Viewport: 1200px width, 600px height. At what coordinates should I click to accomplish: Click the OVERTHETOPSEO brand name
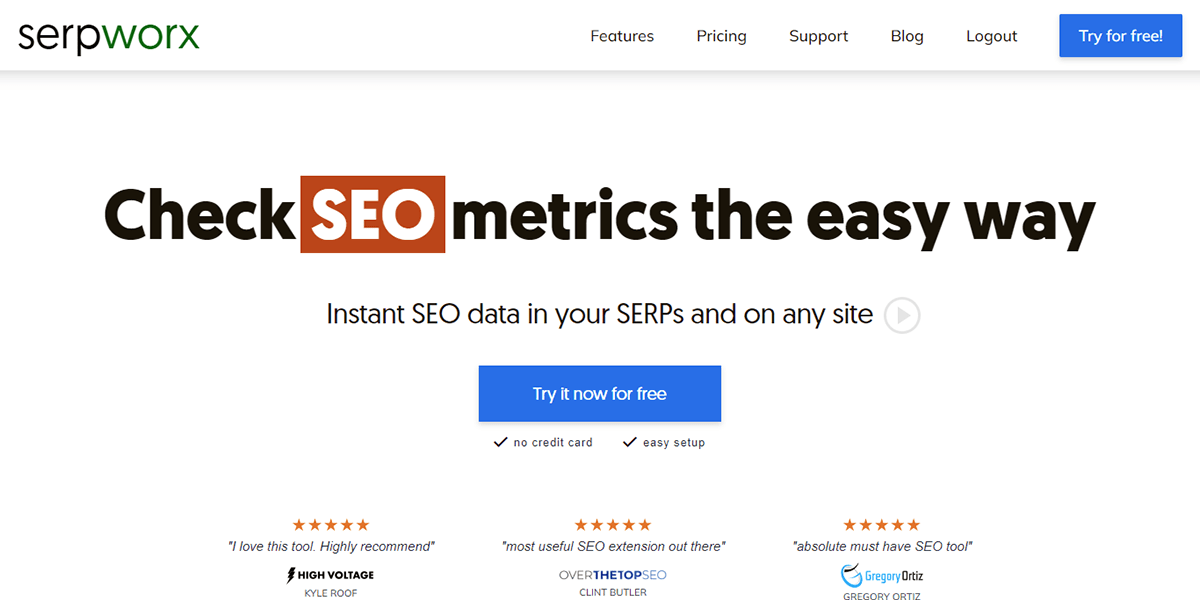(x=613, y=575)
